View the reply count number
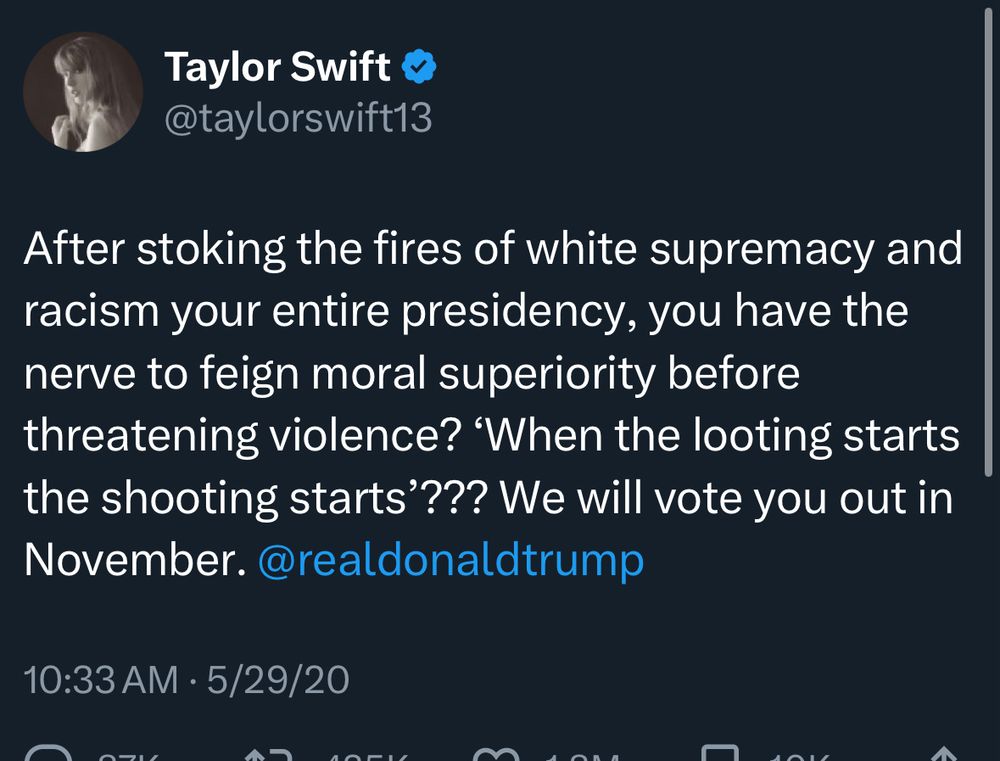 [x=126, y=756]
